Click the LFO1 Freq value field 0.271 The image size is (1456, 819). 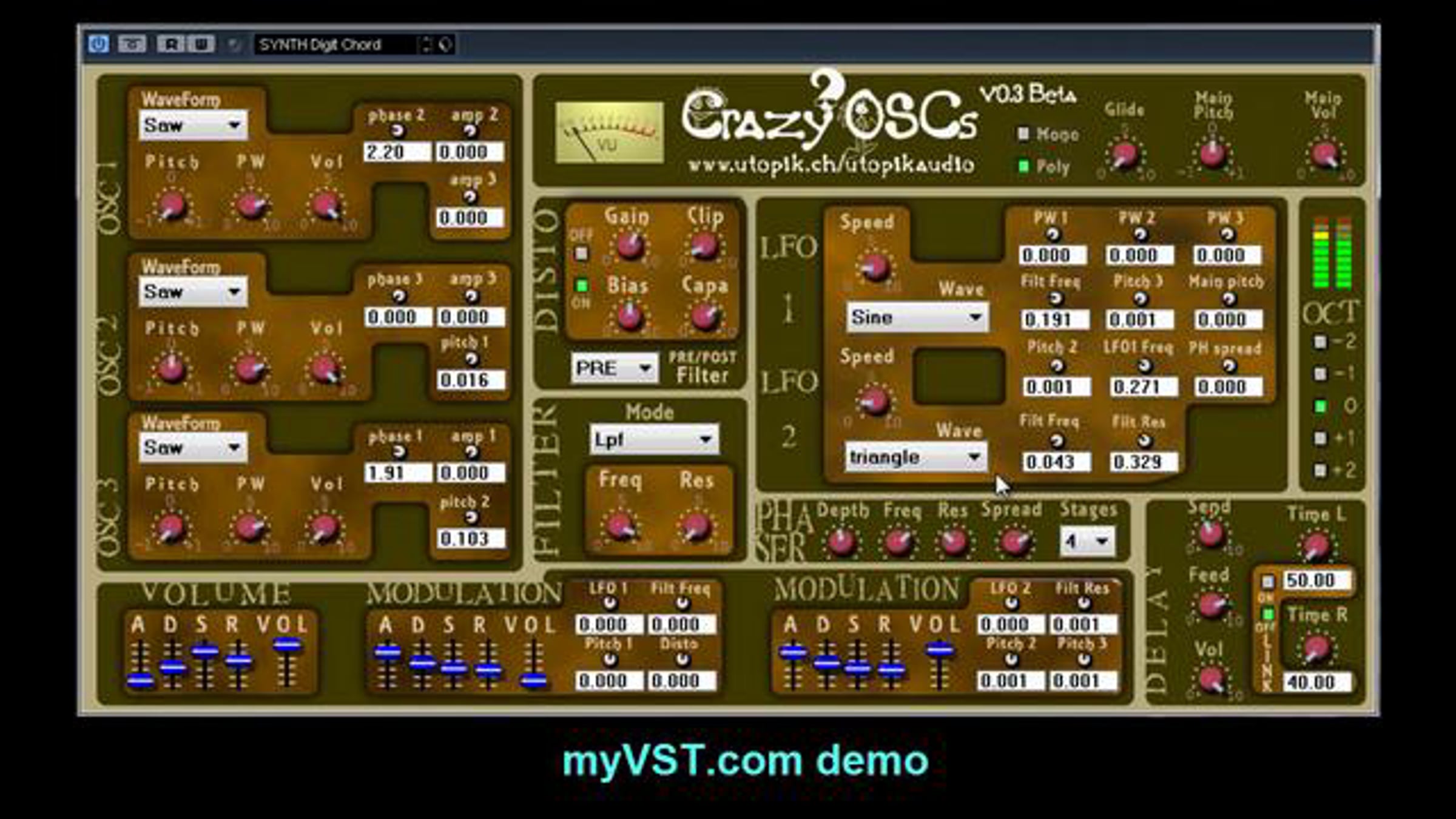tap(1143, 387)
